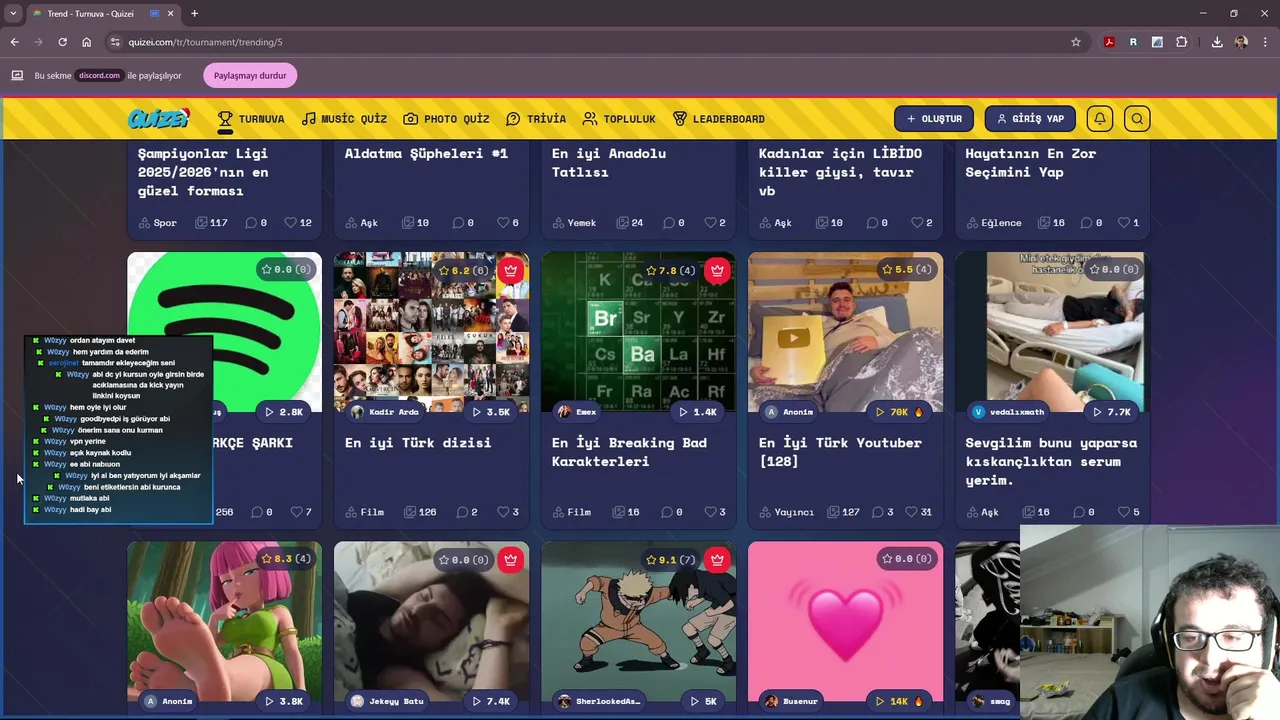Open En İyi Türk Youtuber thumbnail
Image resolution: width=1280 pixels, height=720 pixels.
point(845,332)
